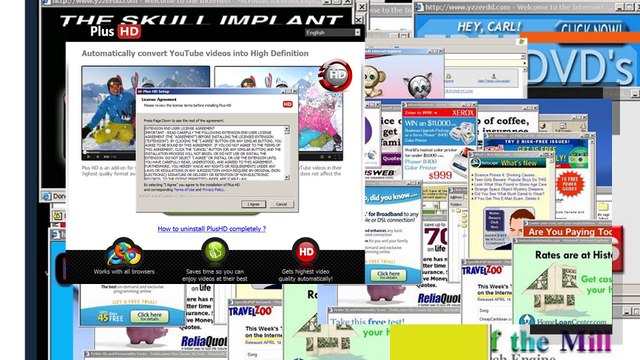The width and height of the screenshot is (640, 360).
Task: Select 'Gets highest video quality automatically!' caption
Action: [x=305, y=275]
